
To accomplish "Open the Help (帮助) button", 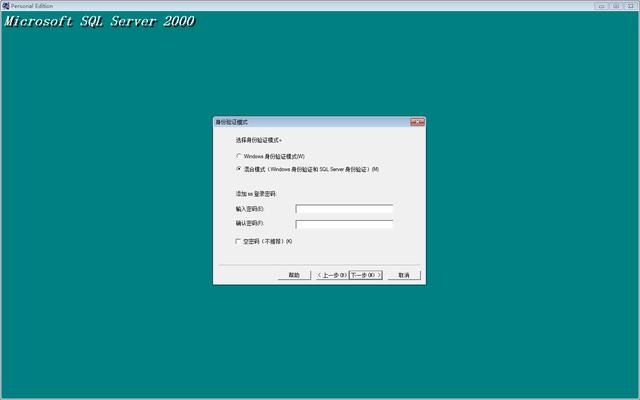I will pyautogui.click(x=294, y=275).
